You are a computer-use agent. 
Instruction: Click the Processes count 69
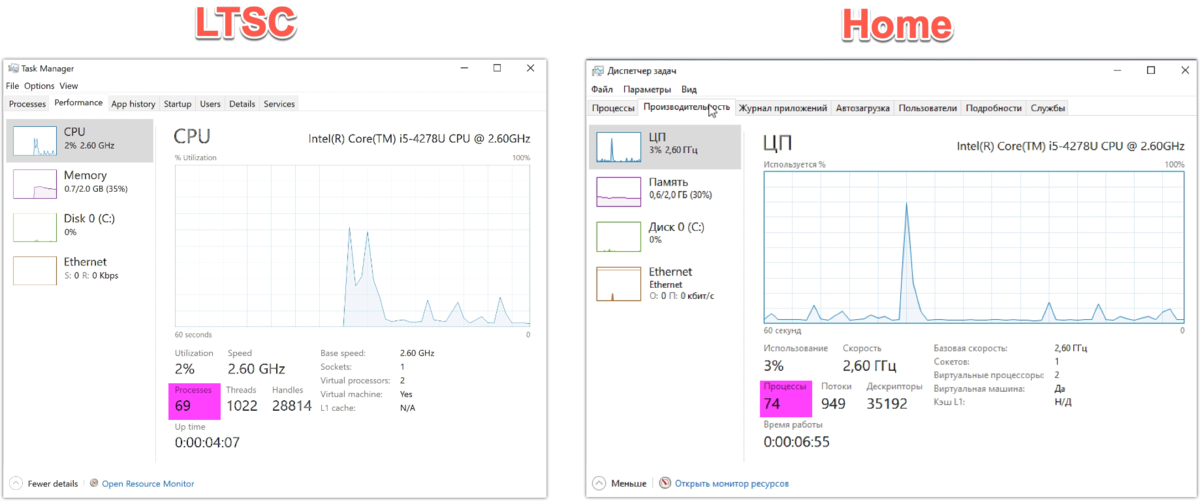click(x=184, y=407)
